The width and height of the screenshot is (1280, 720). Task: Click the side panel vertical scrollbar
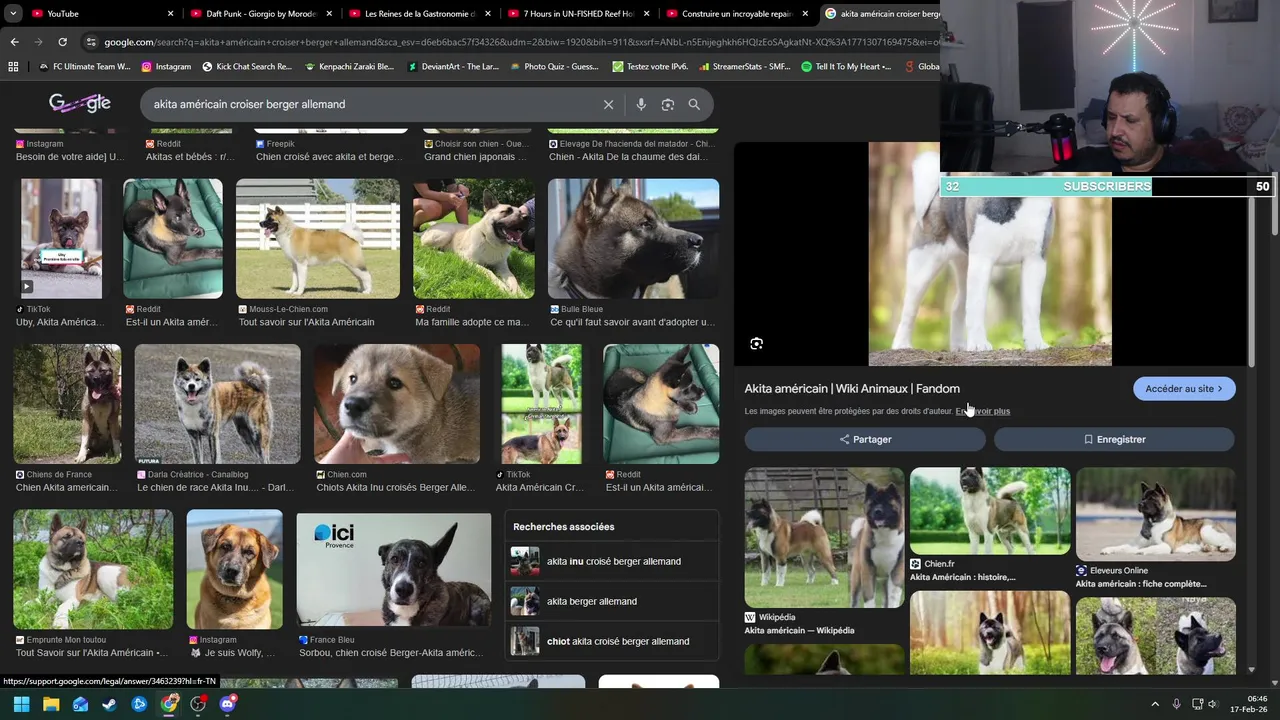tap(1252, 280)
